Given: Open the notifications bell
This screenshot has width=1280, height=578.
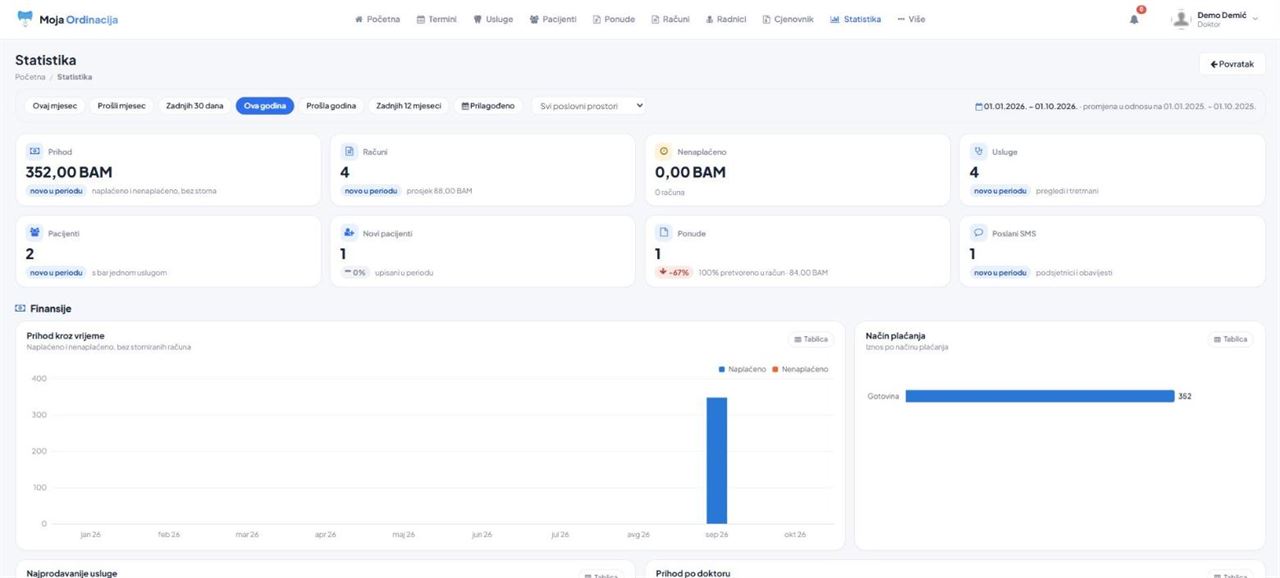Looking at the screenshot, I should coord(1134,19).
